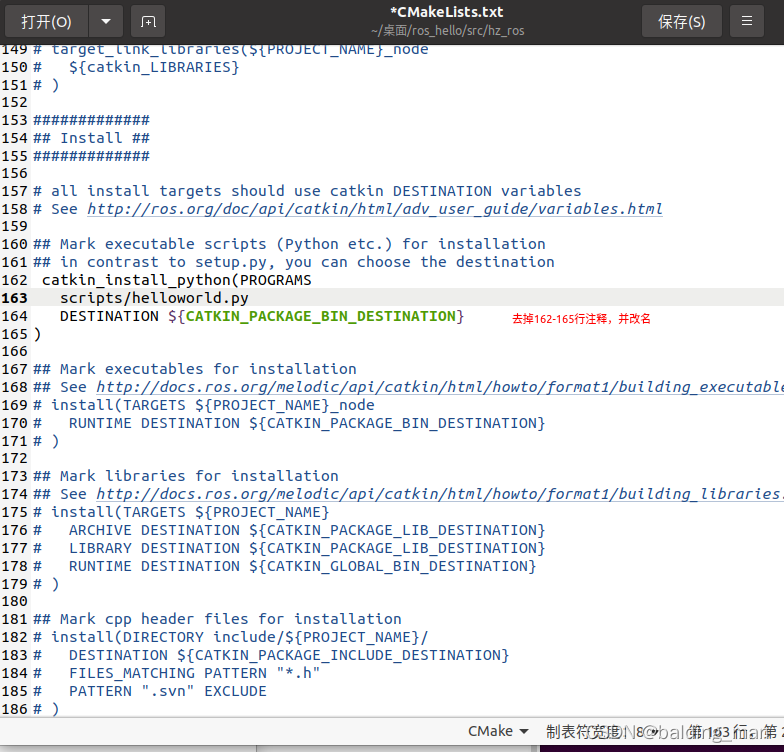Click '## Mark libraries for installation' comment
This screenshot has height=752, width=784.
pos(186,476)
